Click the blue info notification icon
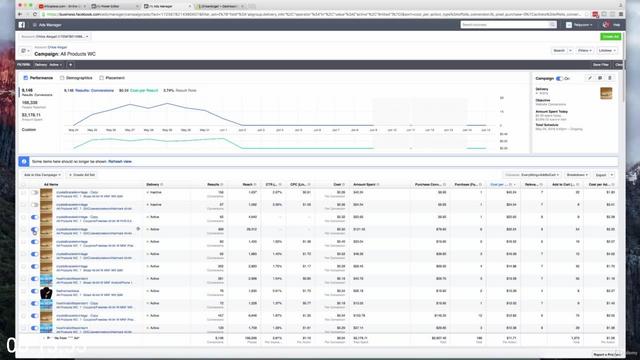Viewport: 640px width, 360px height. [24, 162]
